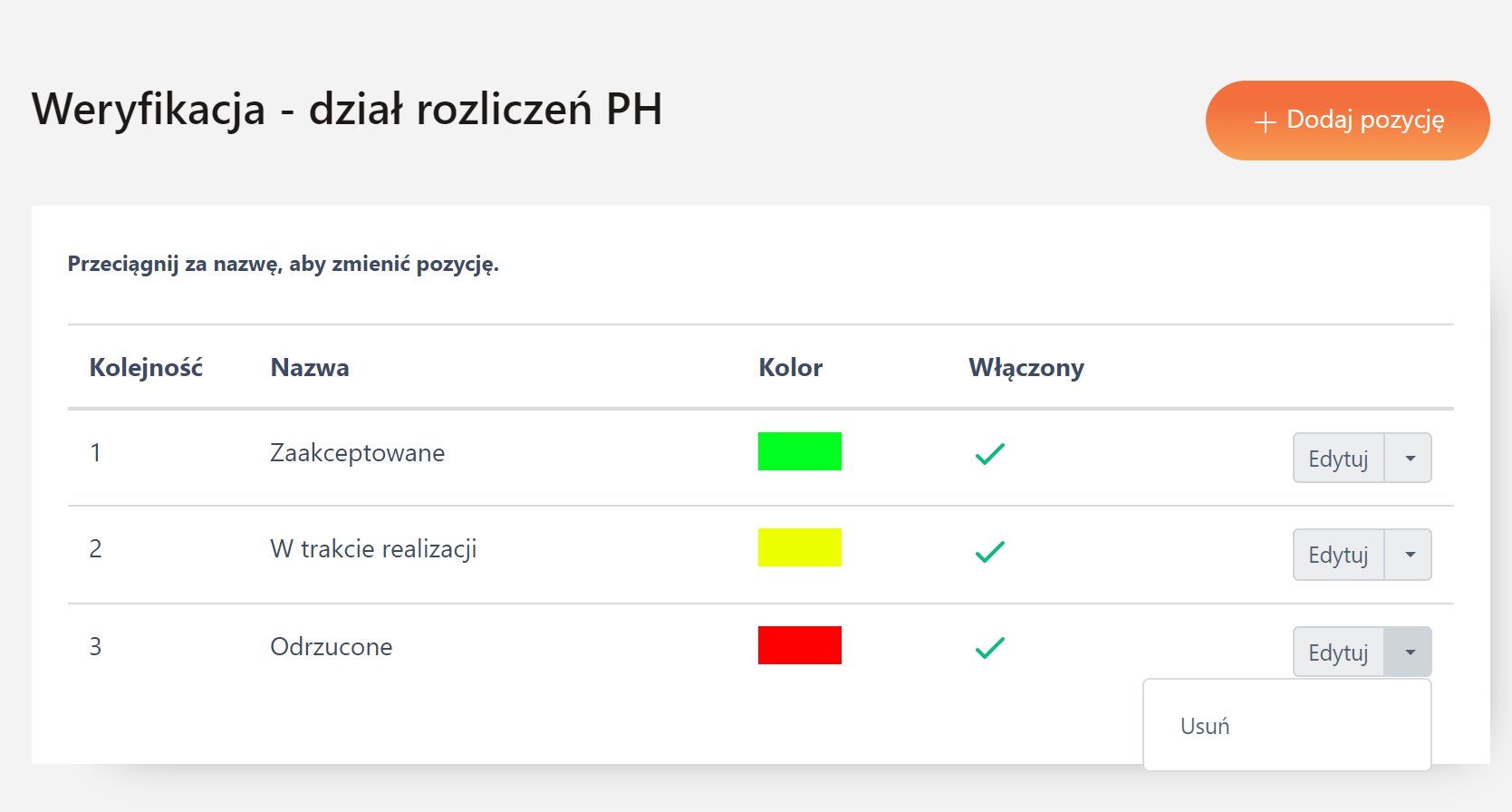The image size is (1512, 812).
Task: Click the enabled checkmark for Odrzucone
Action: coord(989,648)
